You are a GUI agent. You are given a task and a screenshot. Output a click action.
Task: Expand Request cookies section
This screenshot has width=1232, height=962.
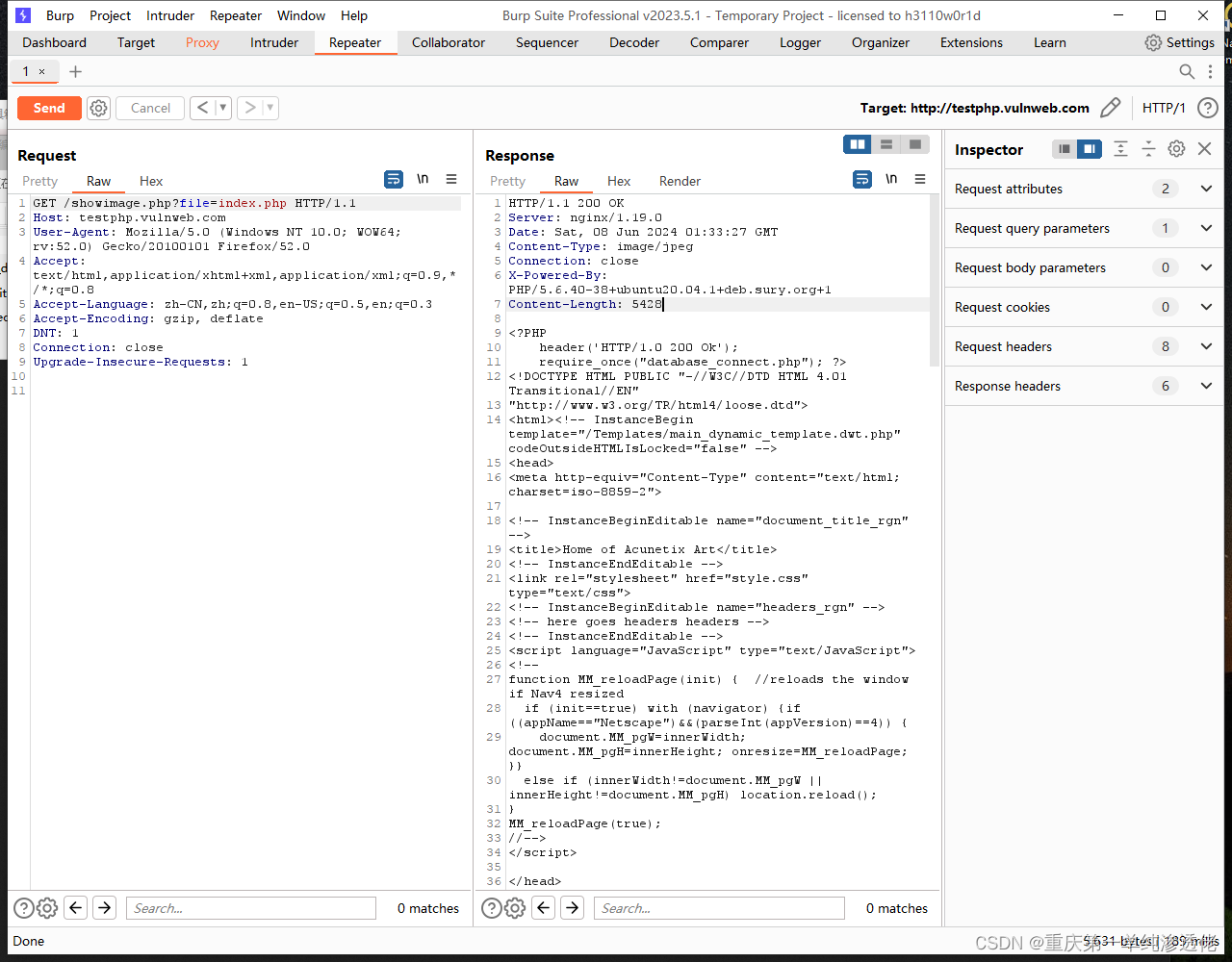click(x=1206, y=307)
